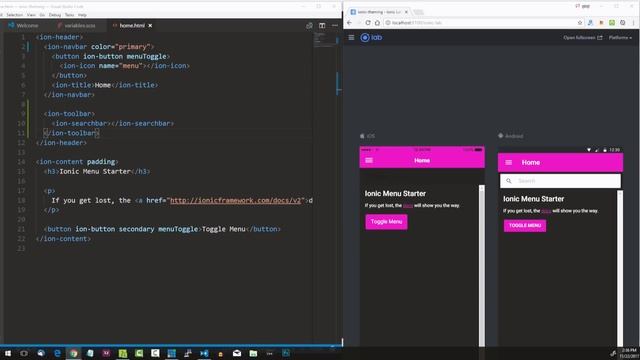Launch Microsoft Edge from the taskbar
Screen dimensions: 640x360
[57, 353]
